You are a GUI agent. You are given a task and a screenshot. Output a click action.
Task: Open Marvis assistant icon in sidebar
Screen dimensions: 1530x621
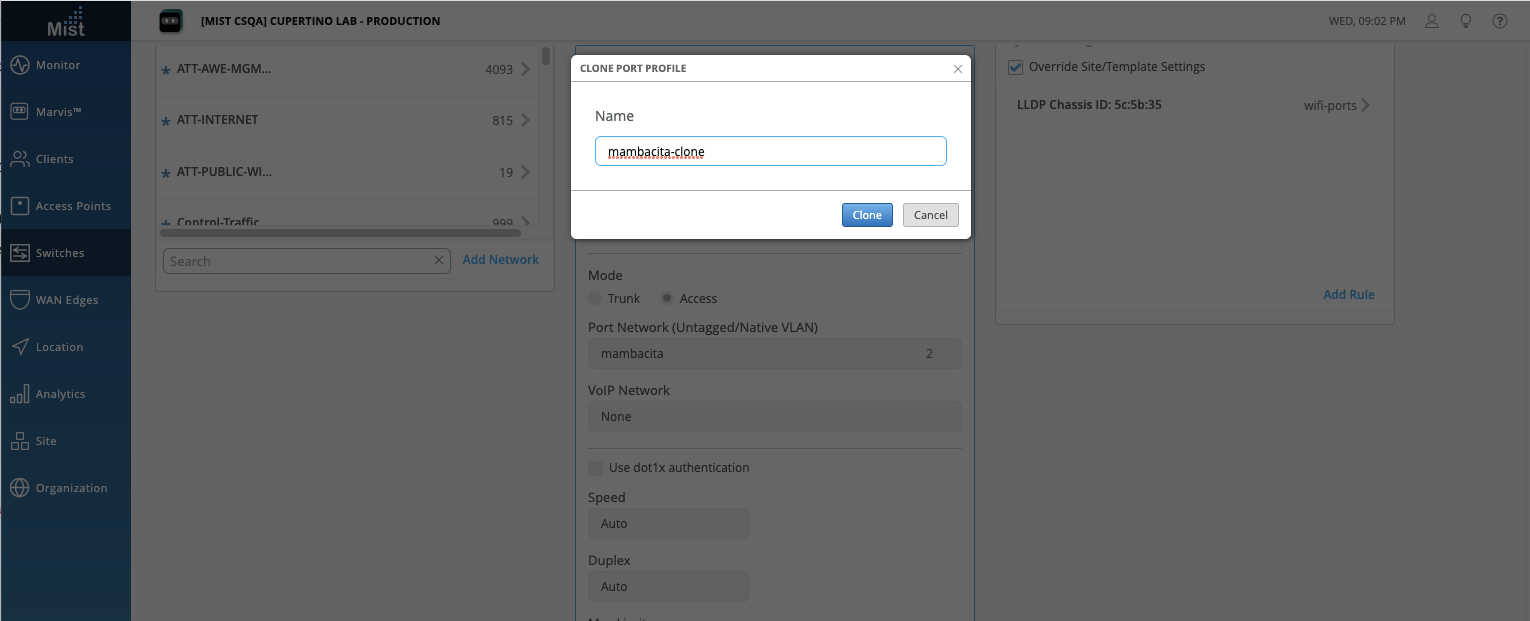click(x=20, y=112)
